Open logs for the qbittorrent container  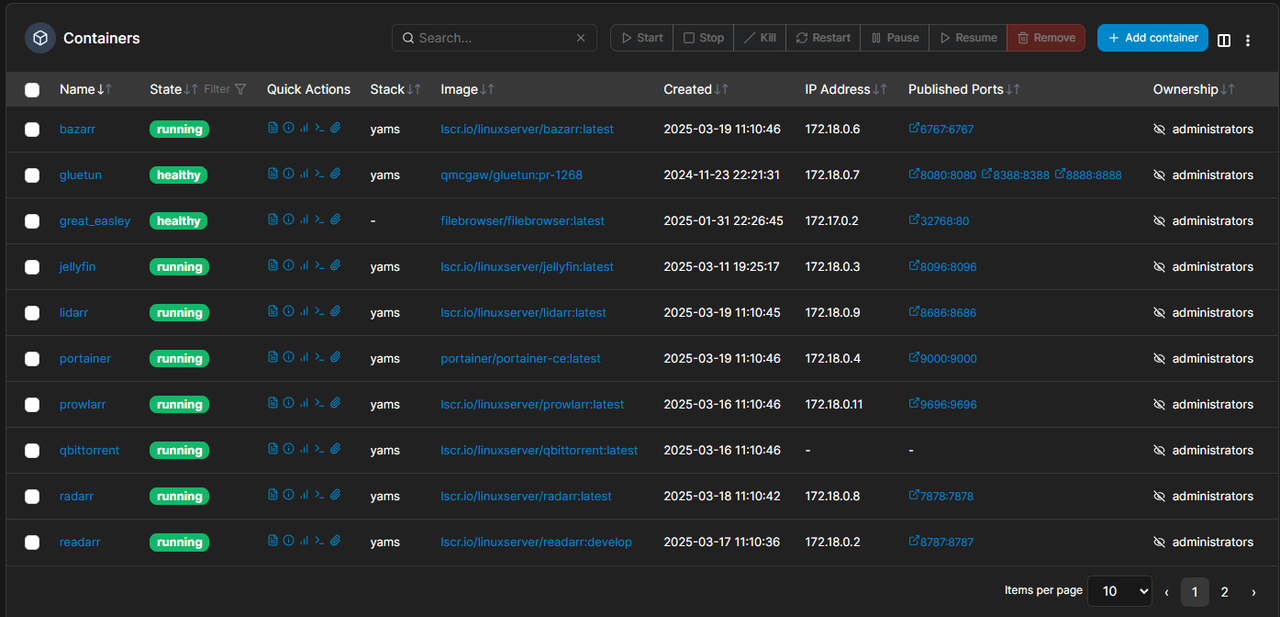pos(273,450)
